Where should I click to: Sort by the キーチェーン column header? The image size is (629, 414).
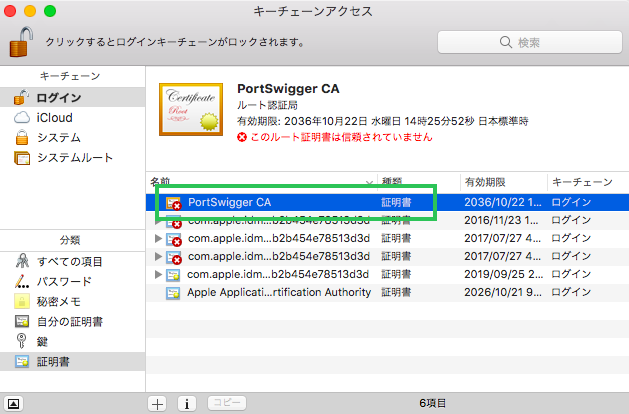coord(588,182)
